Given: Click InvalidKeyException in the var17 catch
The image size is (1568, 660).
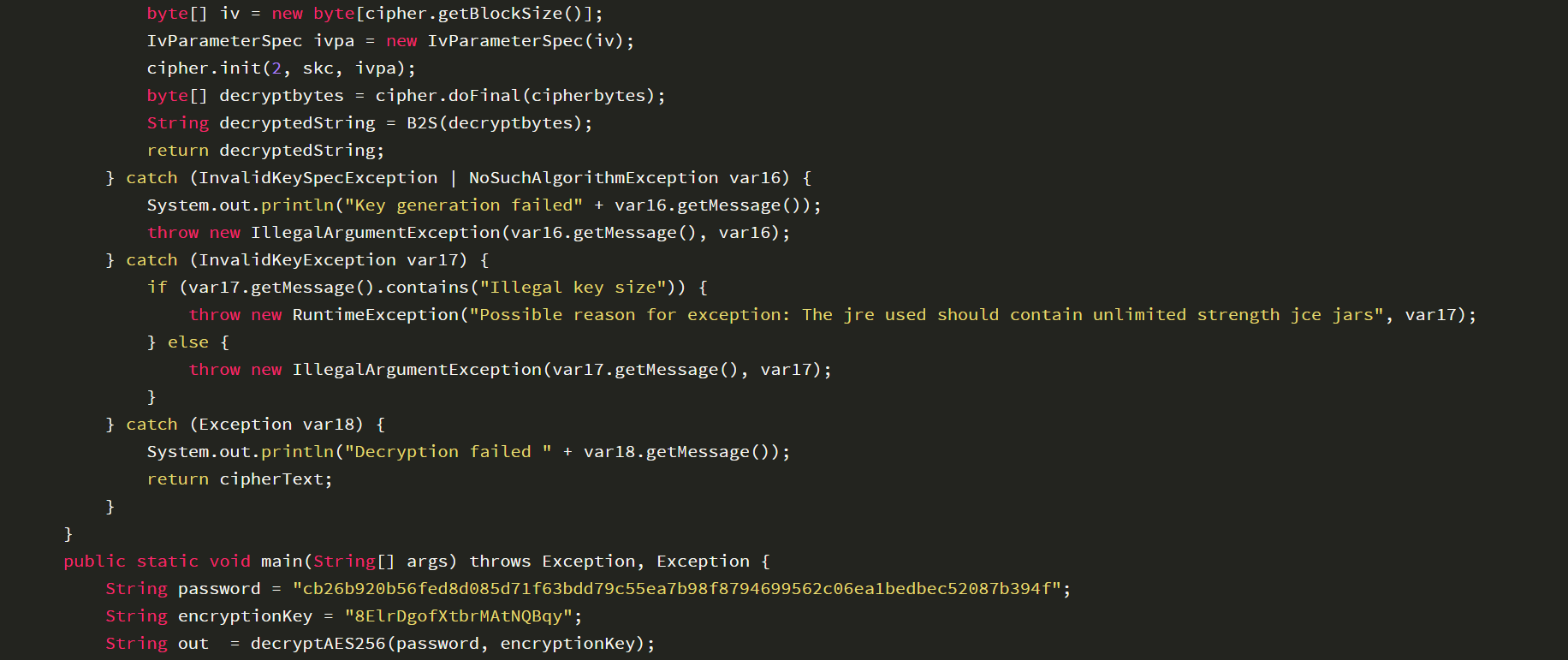Looking at the screenshot, I should 297,260.
